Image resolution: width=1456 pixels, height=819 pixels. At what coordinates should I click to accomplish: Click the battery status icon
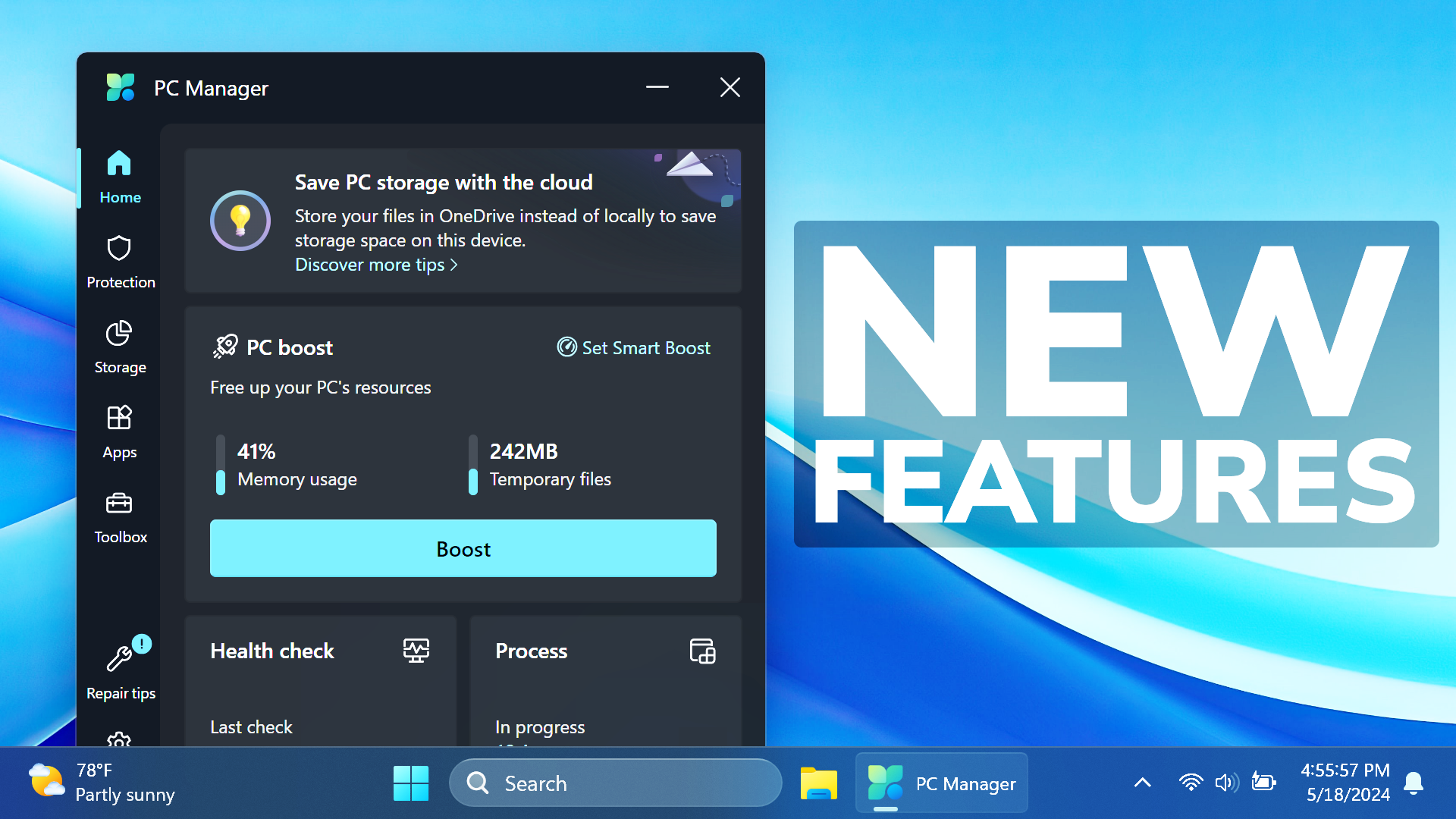(x=1263, y=782)
